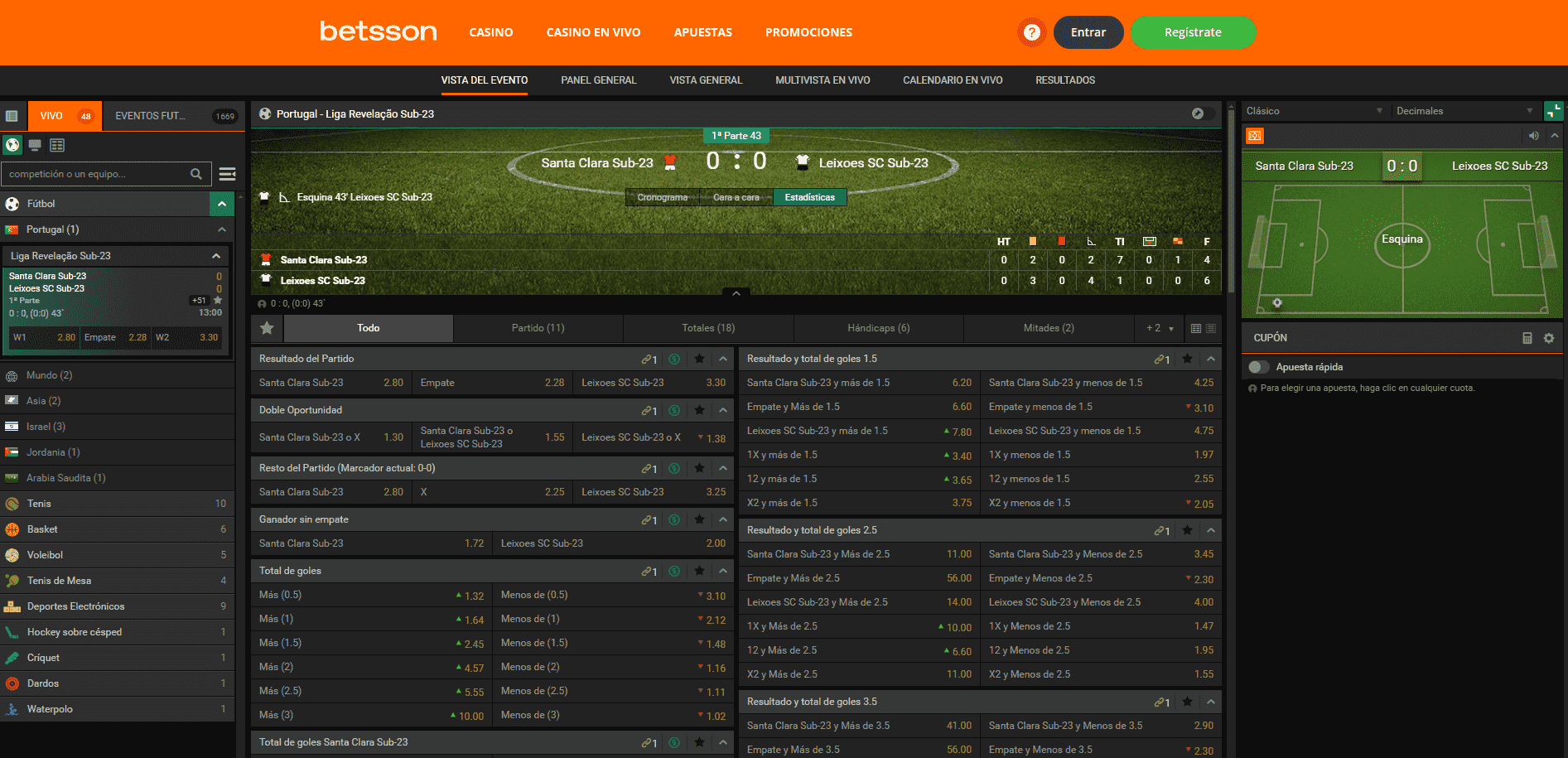Open the Hándicaps (6) tab
Screen dimensions: 1568x758
tap(878, 328)
